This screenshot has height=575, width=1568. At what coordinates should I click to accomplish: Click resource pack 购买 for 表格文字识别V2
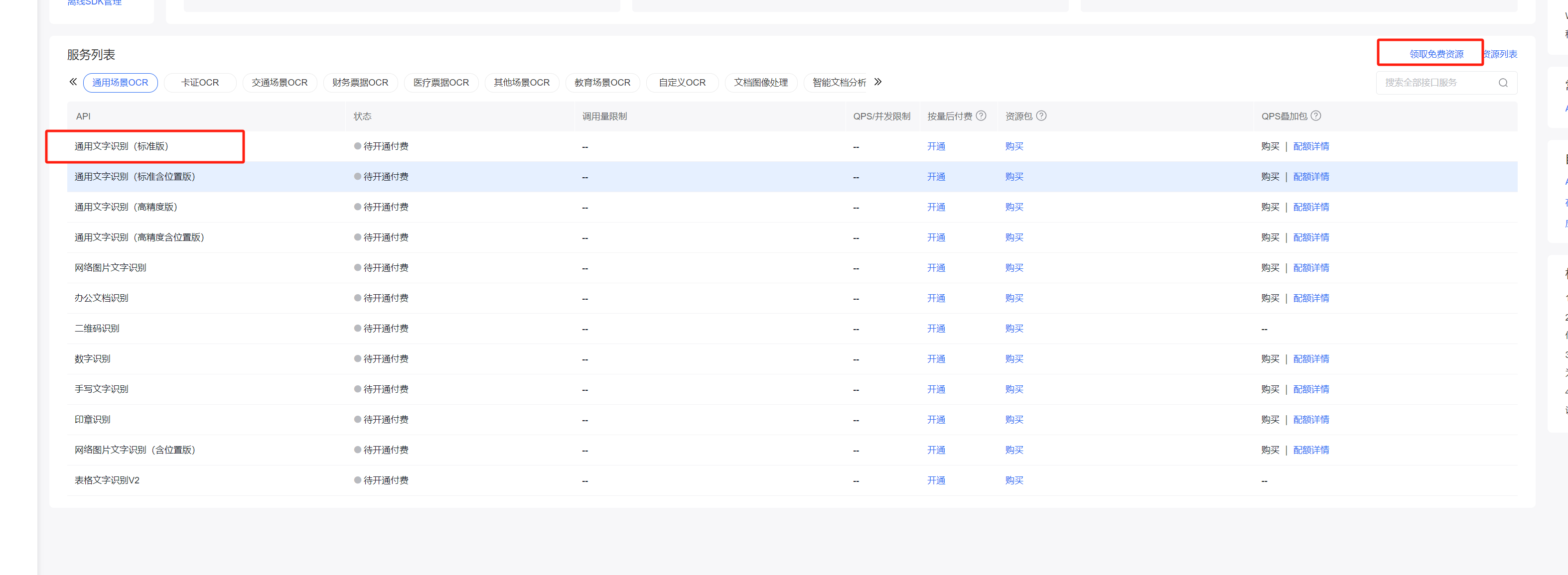1014,481
